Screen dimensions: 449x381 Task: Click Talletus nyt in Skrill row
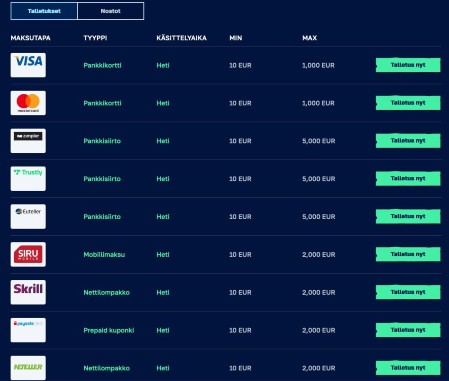[408, 292]
